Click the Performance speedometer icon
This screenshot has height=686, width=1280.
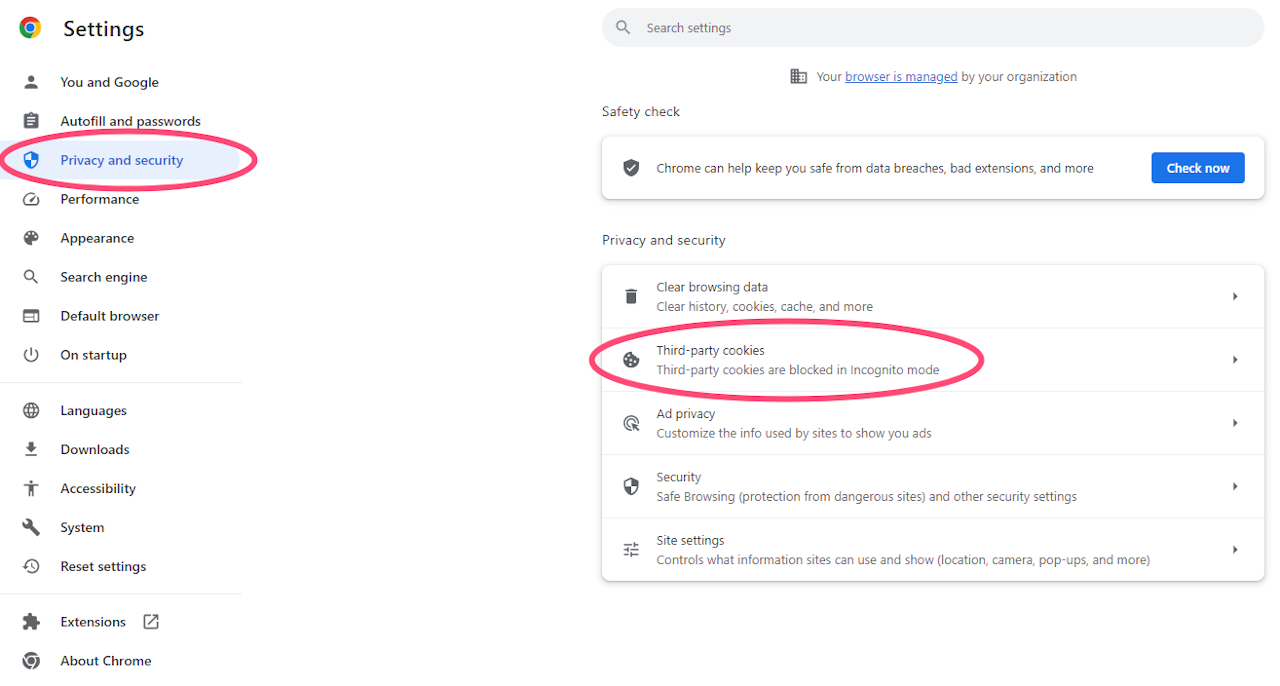31,199
